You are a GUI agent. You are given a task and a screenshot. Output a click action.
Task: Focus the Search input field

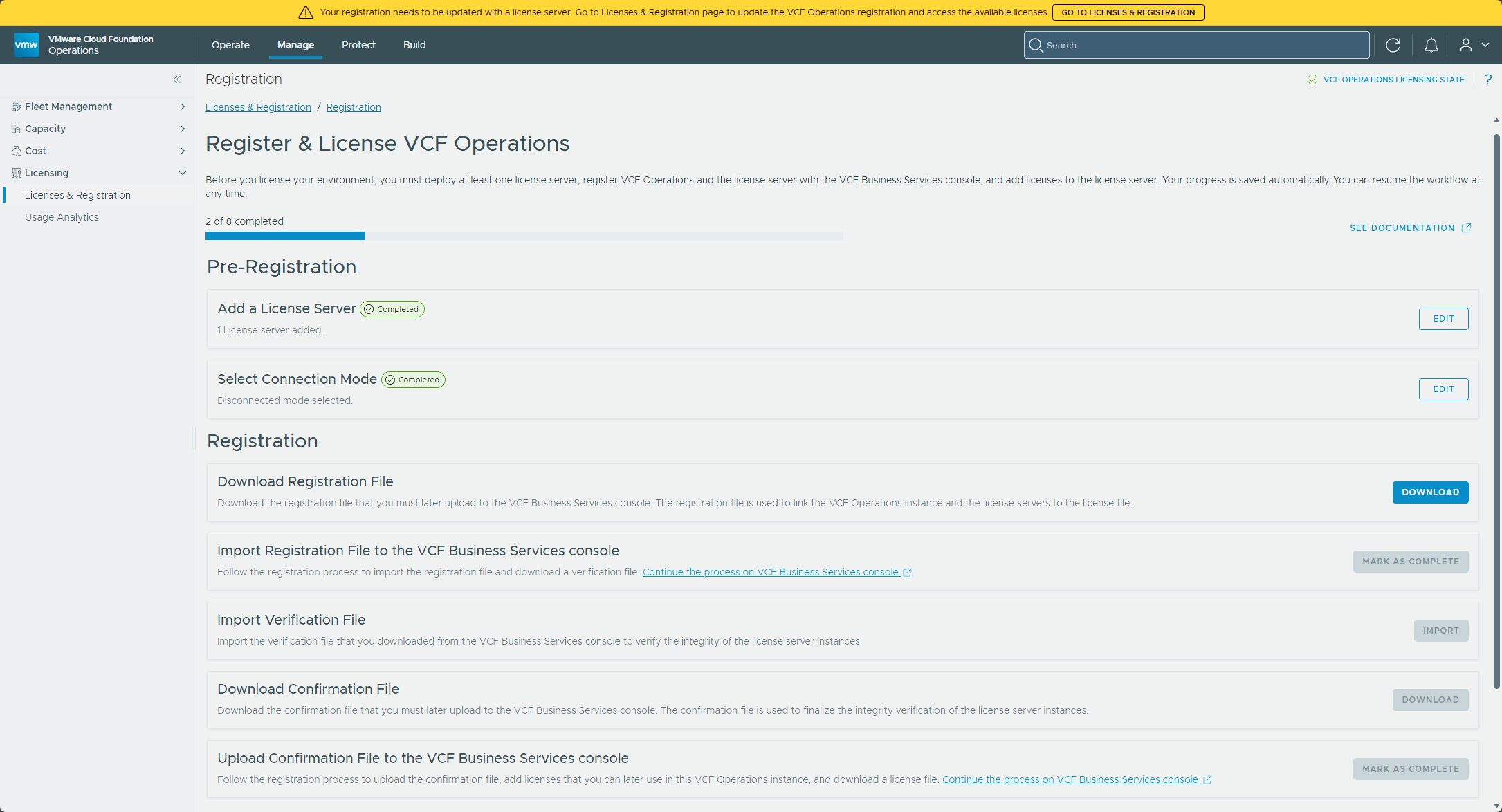pyautogui.click(x=1196, y=45)
